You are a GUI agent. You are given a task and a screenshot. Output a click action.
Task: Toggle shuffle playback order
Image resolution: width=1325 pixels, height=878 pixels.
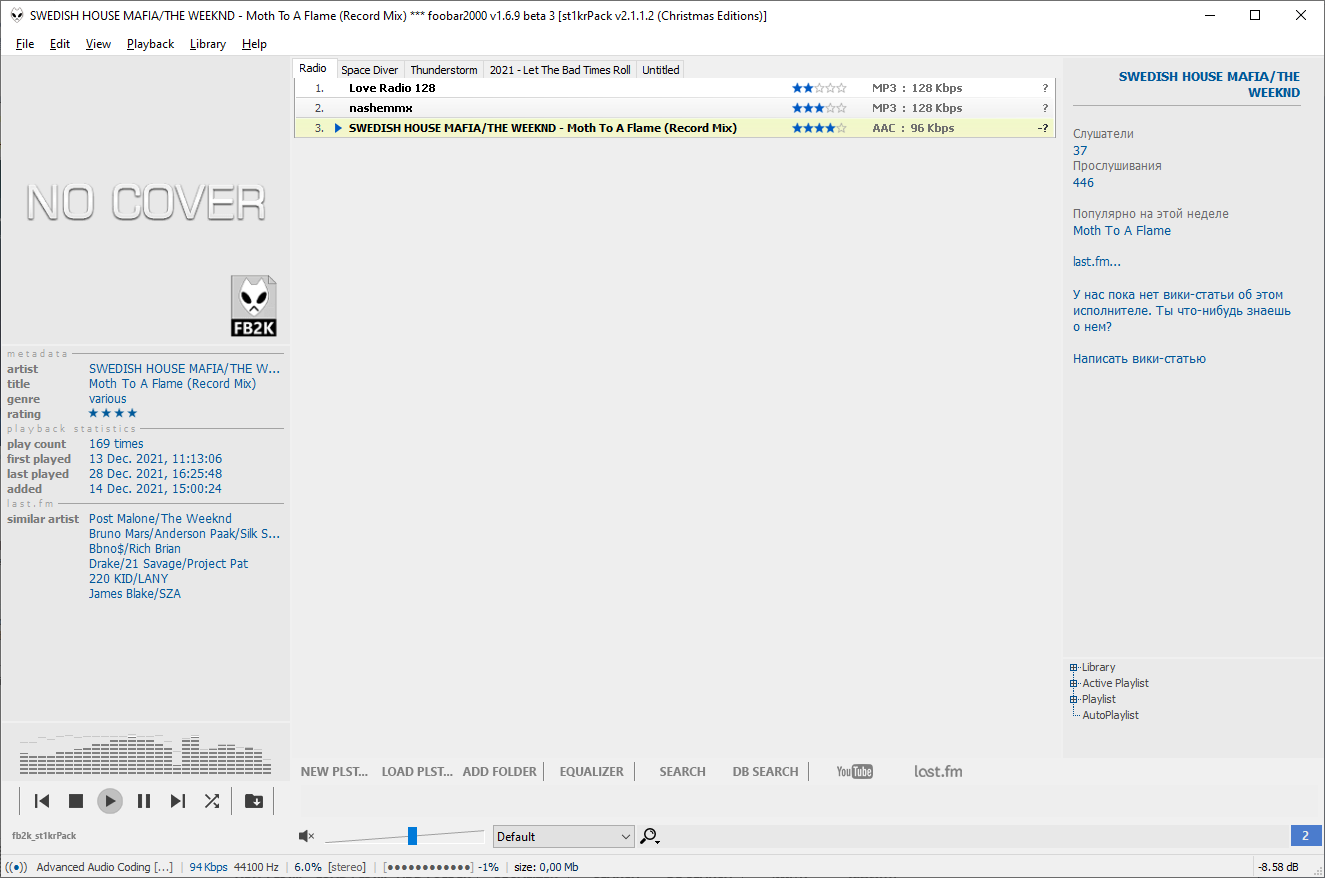pyautogui.click(x=212, y=801)
